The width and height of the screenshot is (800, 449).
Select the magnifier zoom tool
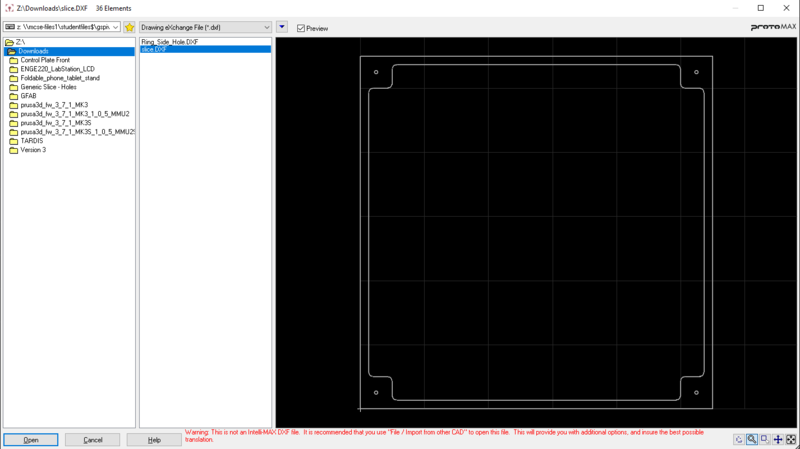[752, 439]
